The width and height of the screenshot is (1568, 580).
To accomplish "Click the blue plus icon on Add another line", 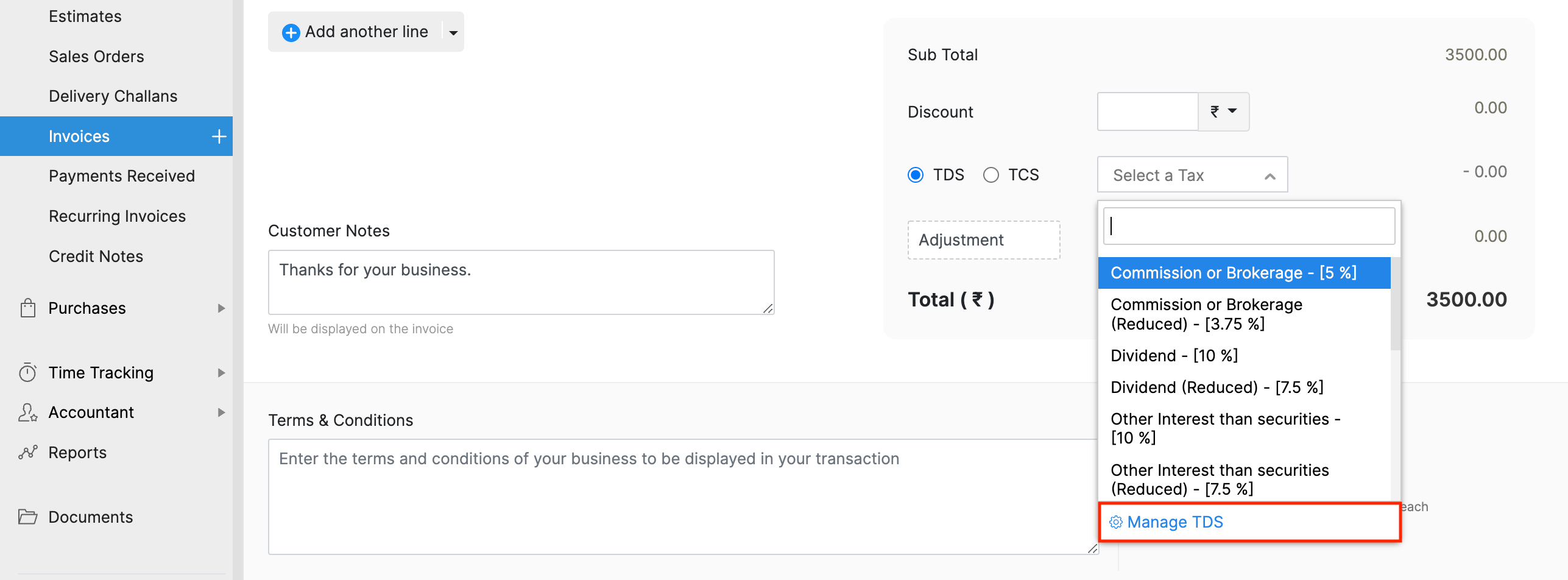I will [x=291, y=32].
